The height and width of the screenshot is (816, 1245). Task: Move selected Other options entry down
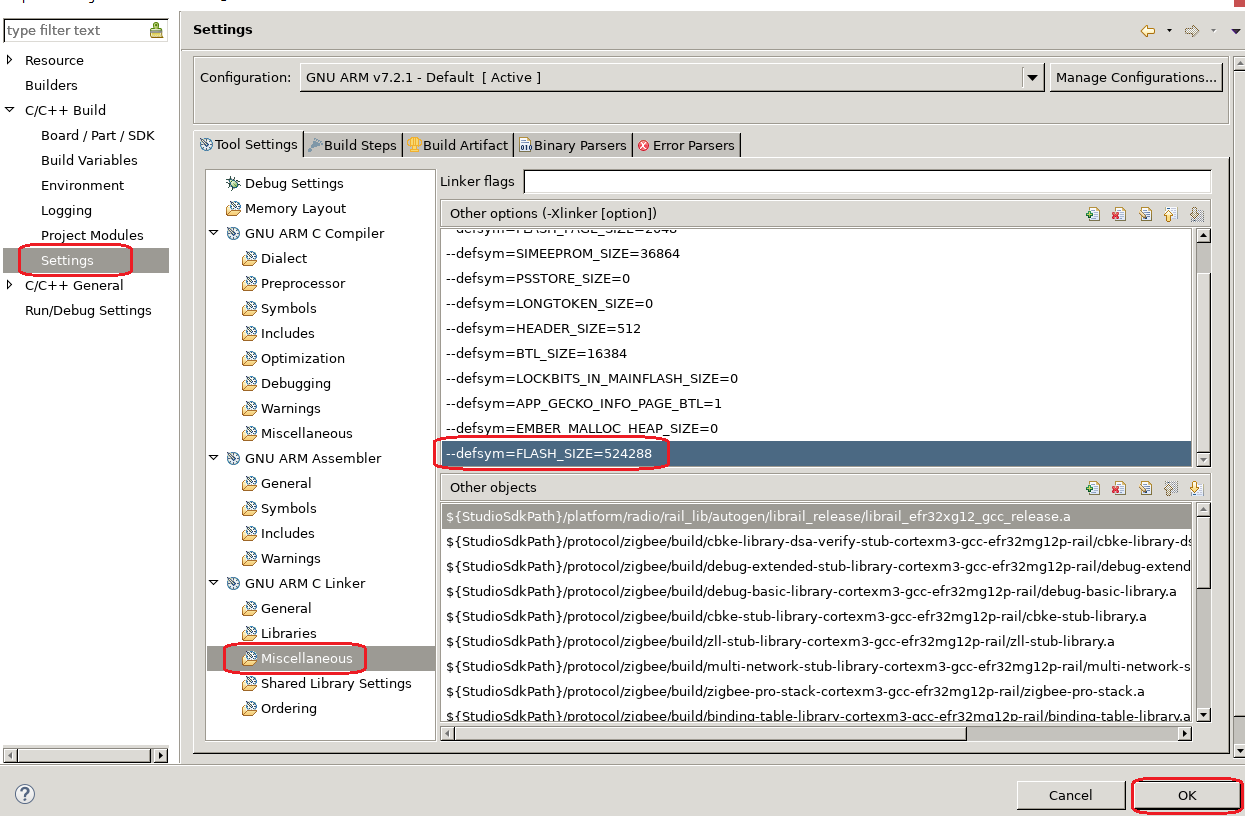(1195, 214)
